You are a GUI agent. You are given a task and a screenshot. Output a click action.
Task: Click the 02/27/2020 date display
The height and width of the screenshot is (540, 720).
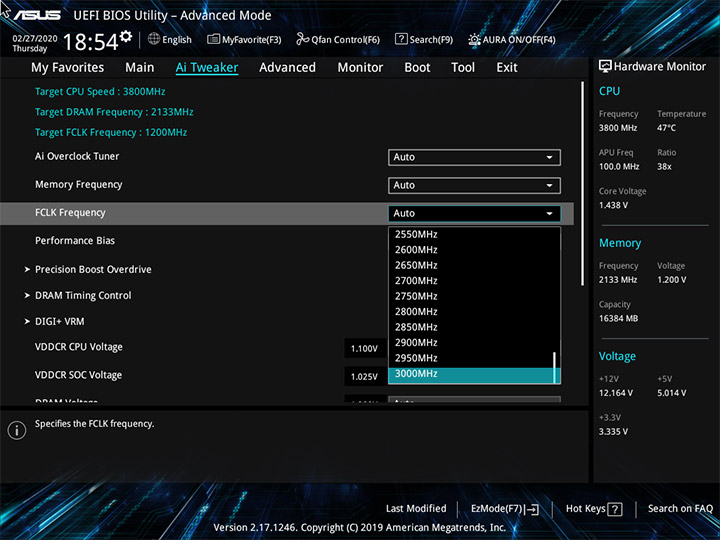tap(34, 39)
